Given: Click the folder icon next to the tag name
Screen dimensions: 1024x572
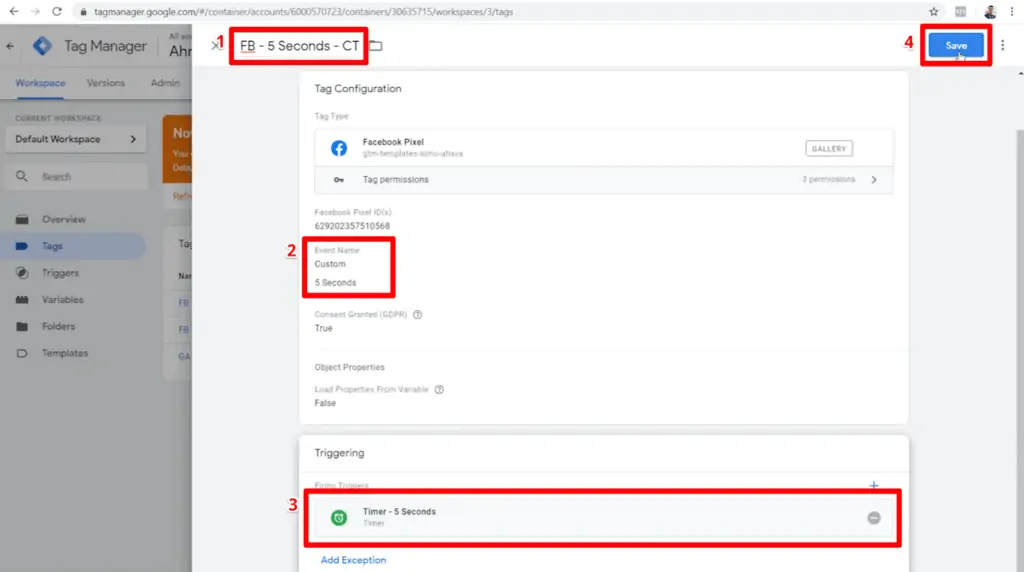Looking at the screenshot, I should pos(376,46).
